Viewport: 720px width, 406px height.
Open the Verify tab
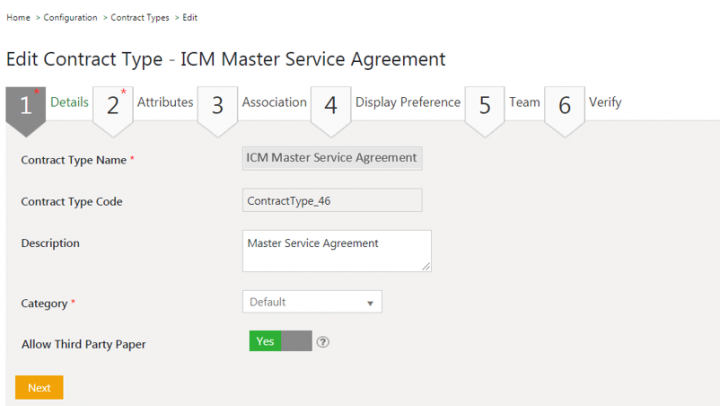604,102
